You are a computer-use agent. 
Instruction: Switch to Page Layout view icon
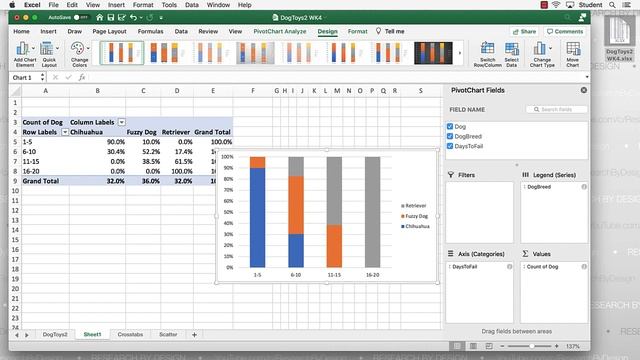pos(473,346)
